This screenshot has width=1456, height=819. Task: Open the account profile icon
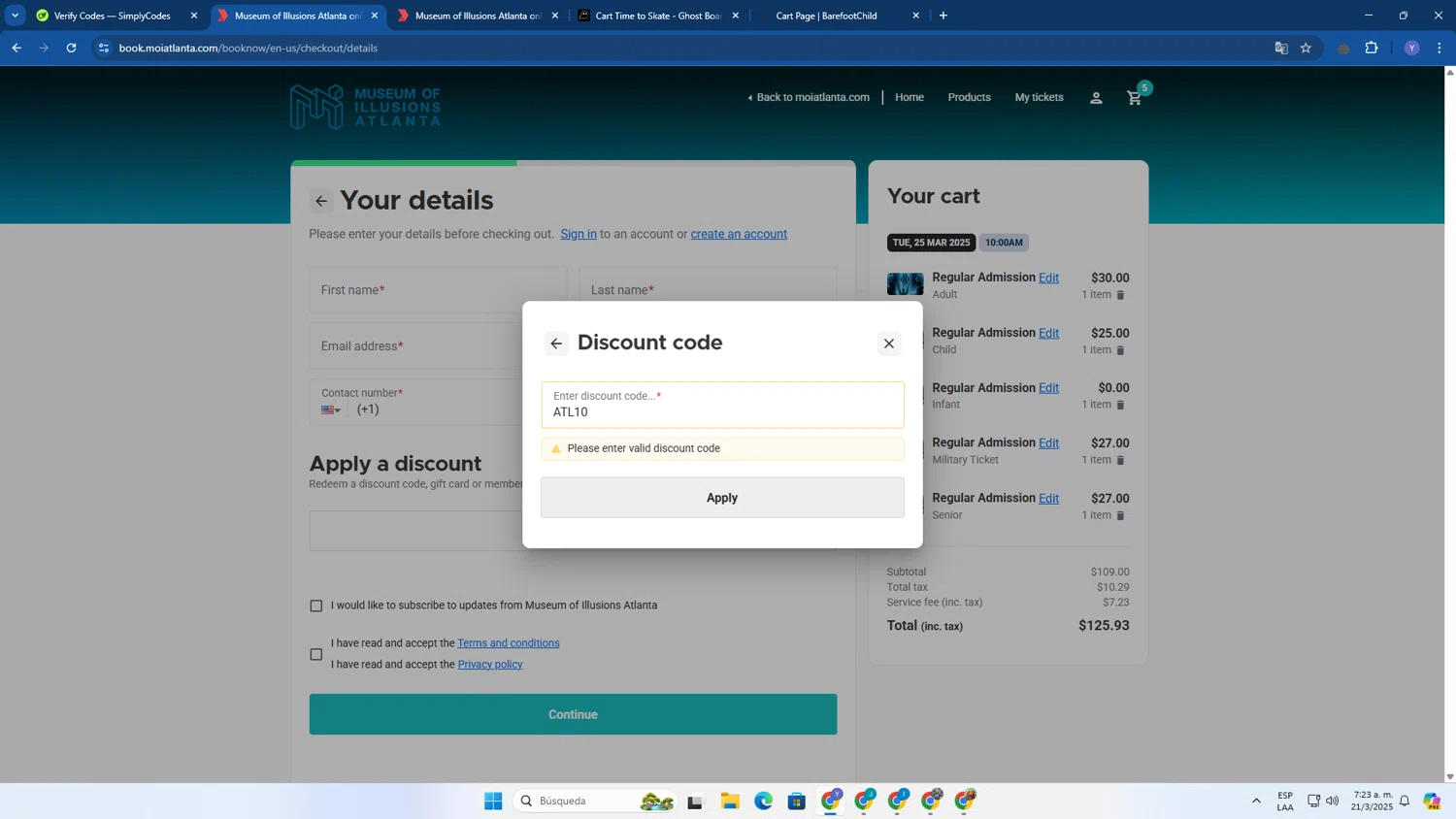(1096, 97)
